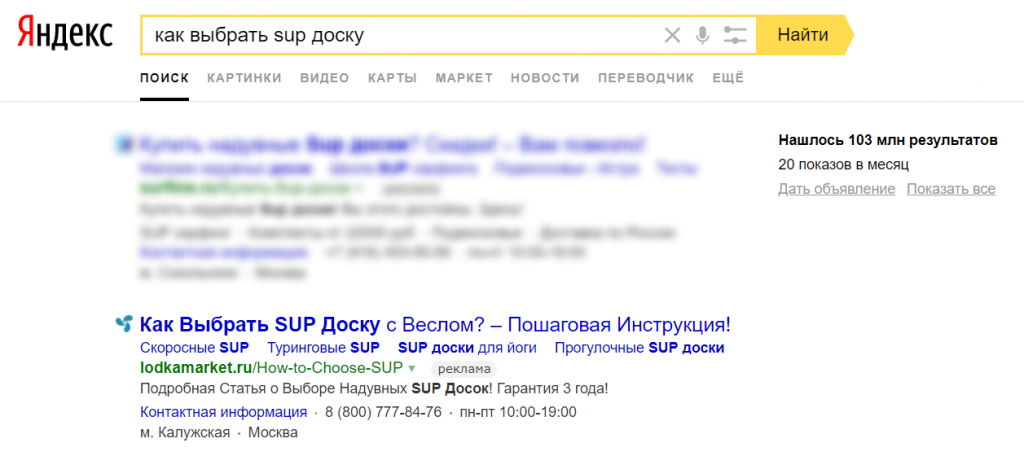The width and height of the screenshot is (1024, 465).
Task: Open 'Как Выбрать SUP Доску с Веслом' result title
Action: tap(436, 324)
